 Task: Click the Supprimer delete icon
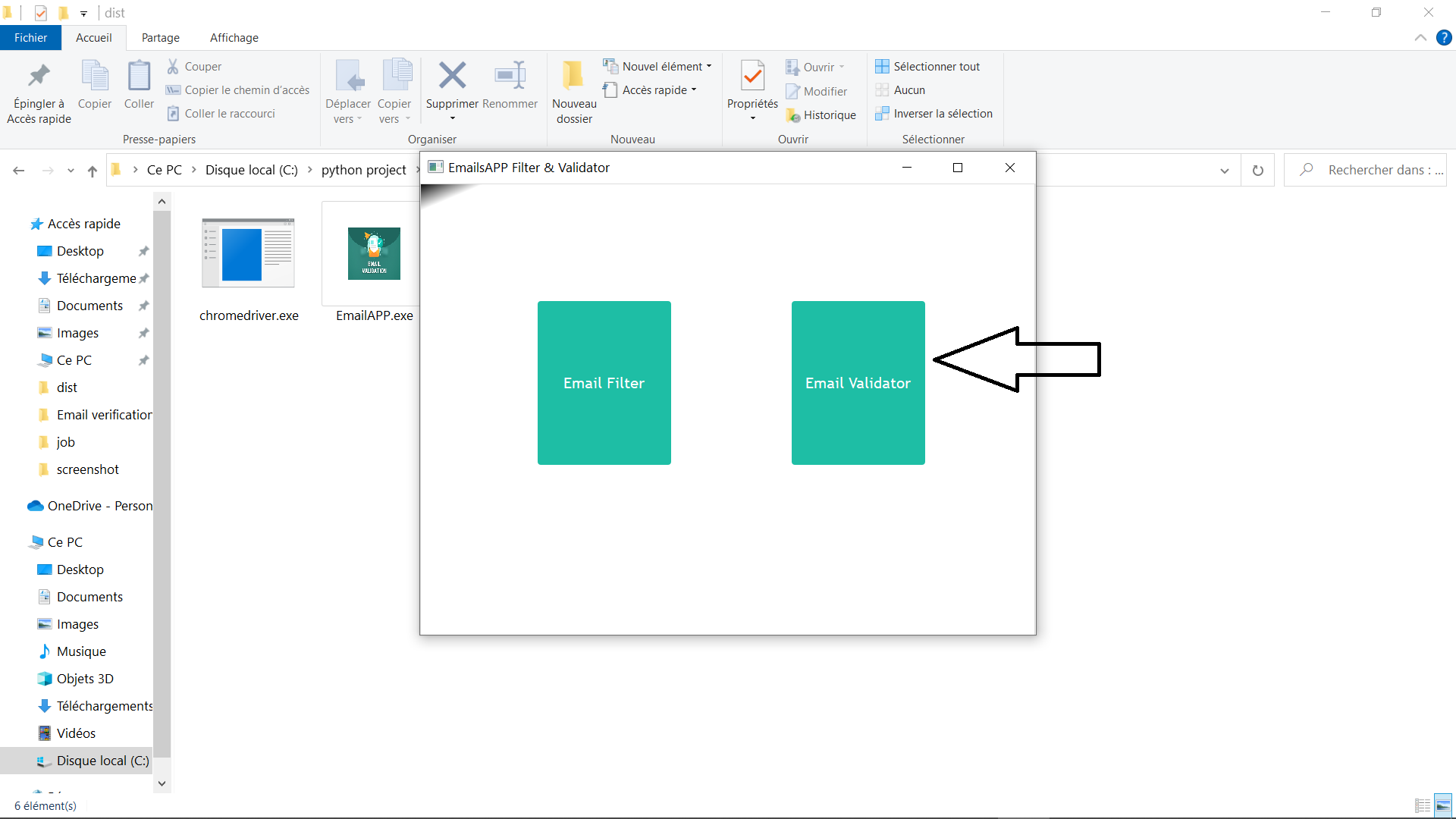point(452,76)
